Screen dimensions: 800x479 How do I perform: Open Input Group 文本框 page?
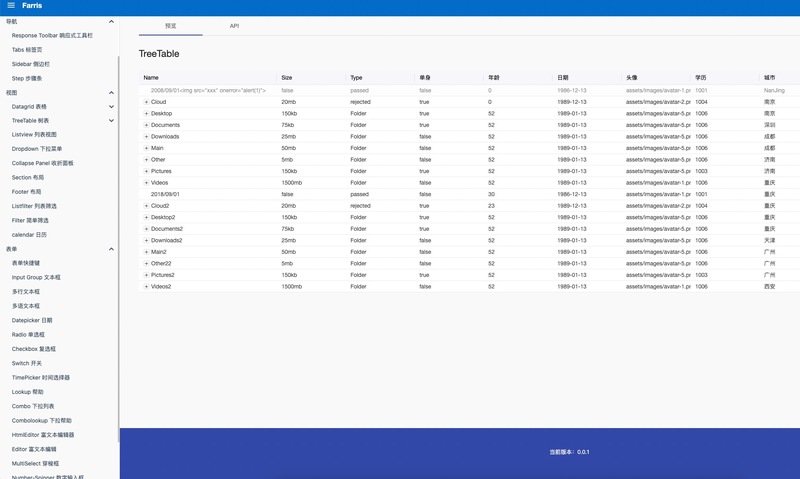pos(36,278)
